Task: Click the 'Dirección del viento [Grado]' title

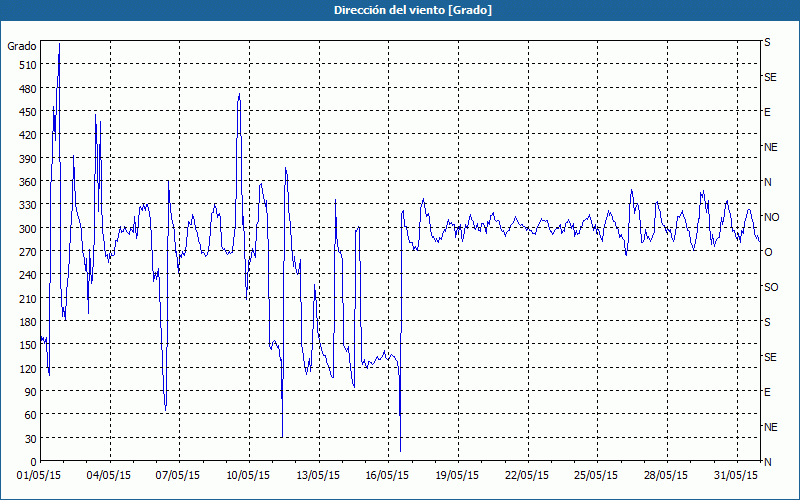Action: tap(413, 10)
